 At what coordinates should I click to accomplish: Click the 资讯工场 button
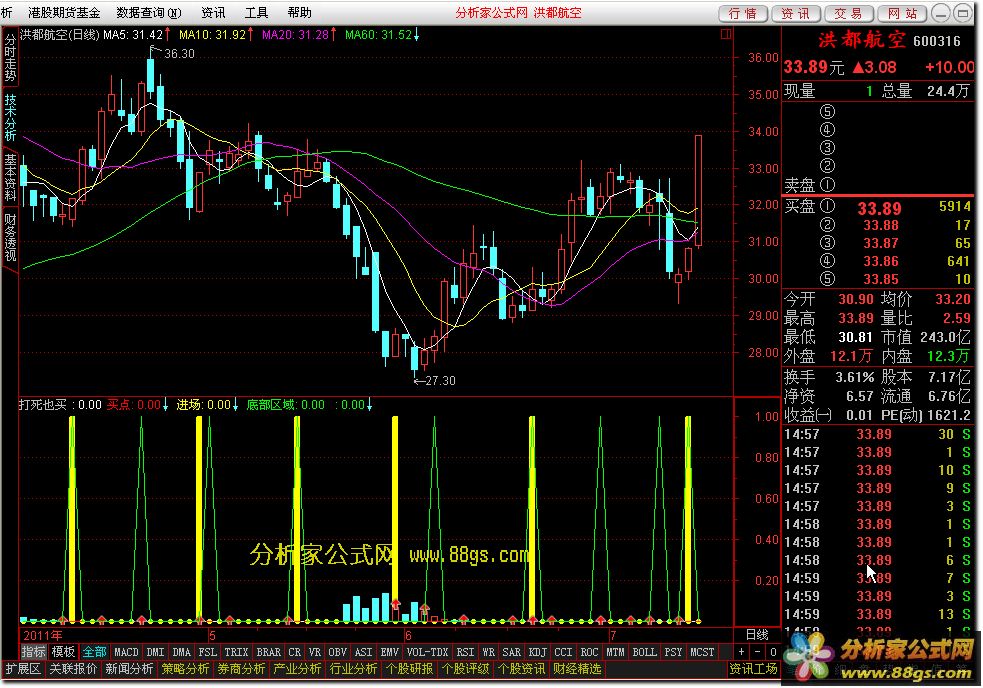point(753,669)
